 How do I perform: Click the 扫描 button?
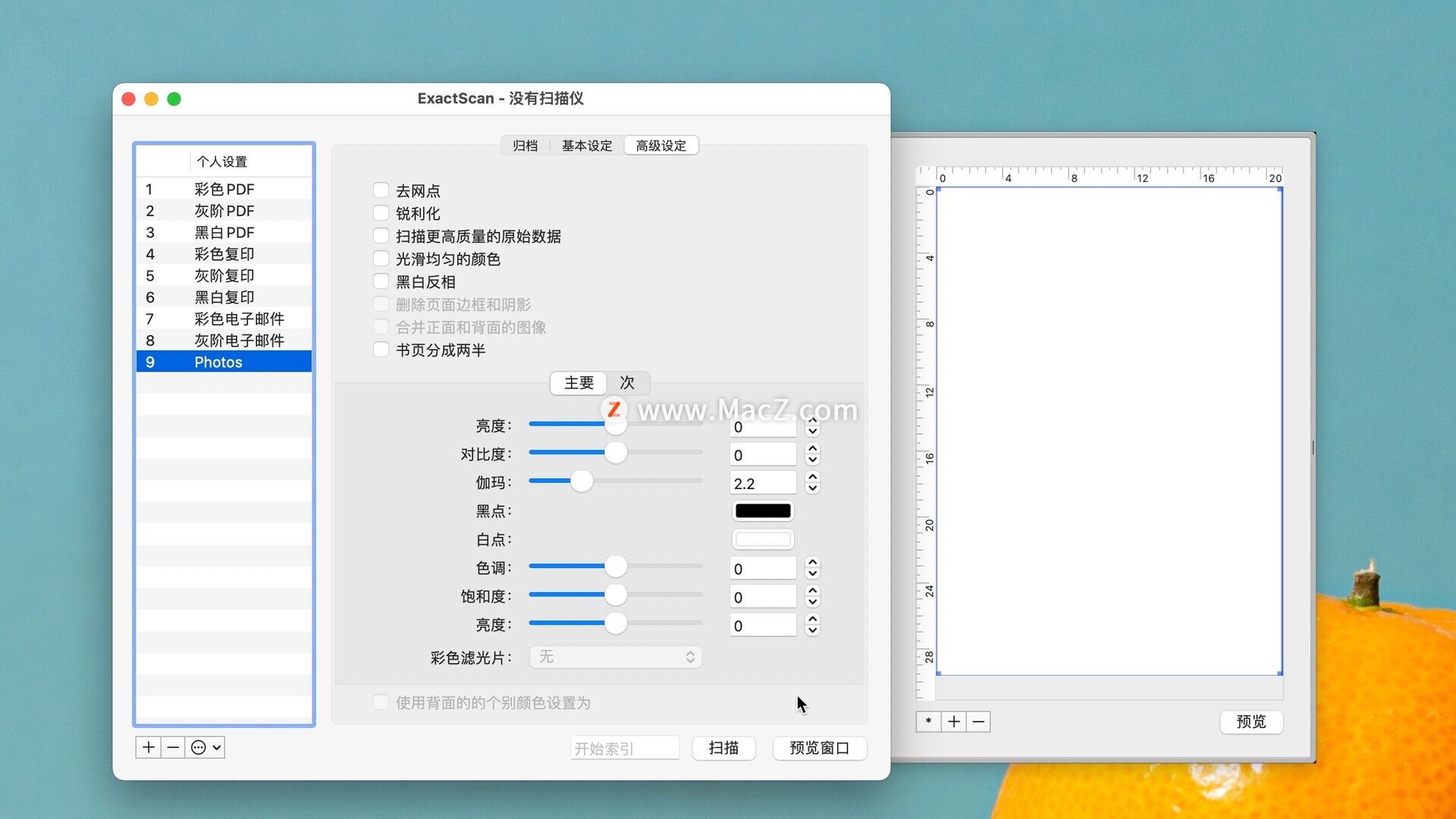point(723,748)
